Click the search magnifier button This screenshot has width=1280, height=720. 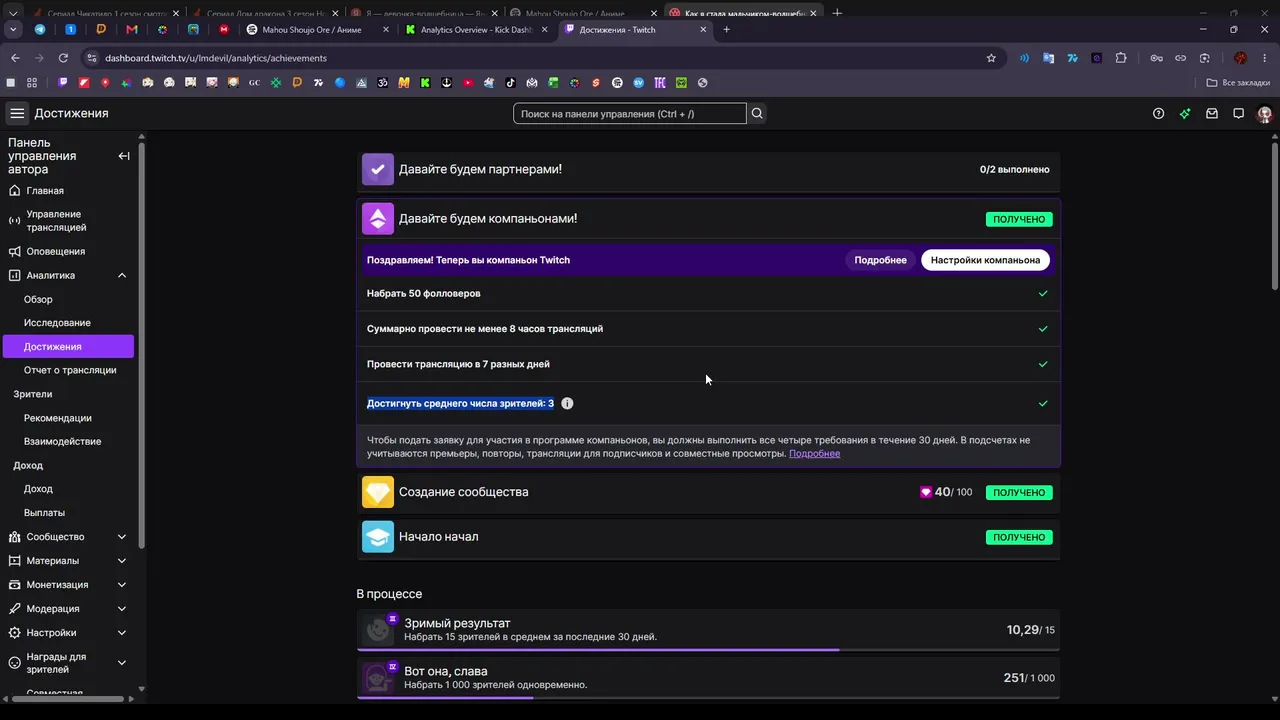pyautogui.click(x=757, y=114)
